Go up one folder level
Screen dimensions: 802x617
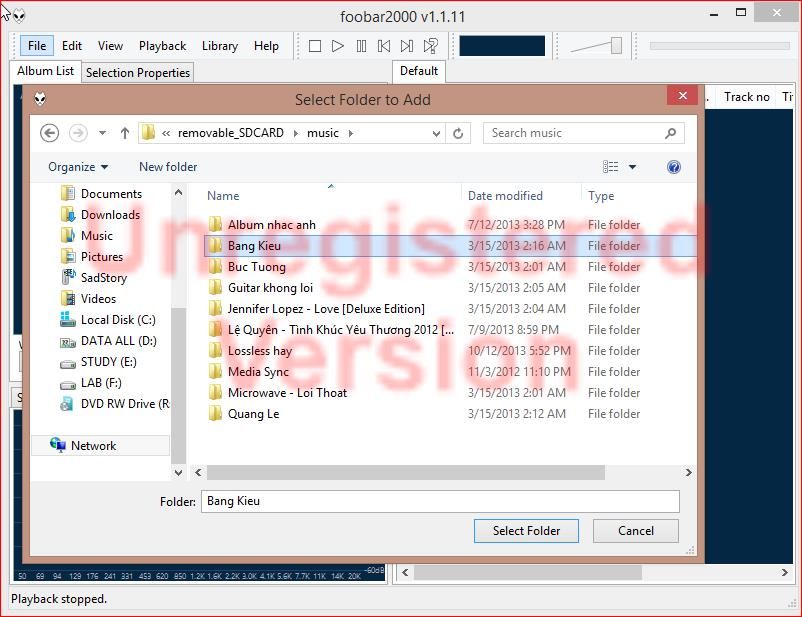(x=125, y=134)
